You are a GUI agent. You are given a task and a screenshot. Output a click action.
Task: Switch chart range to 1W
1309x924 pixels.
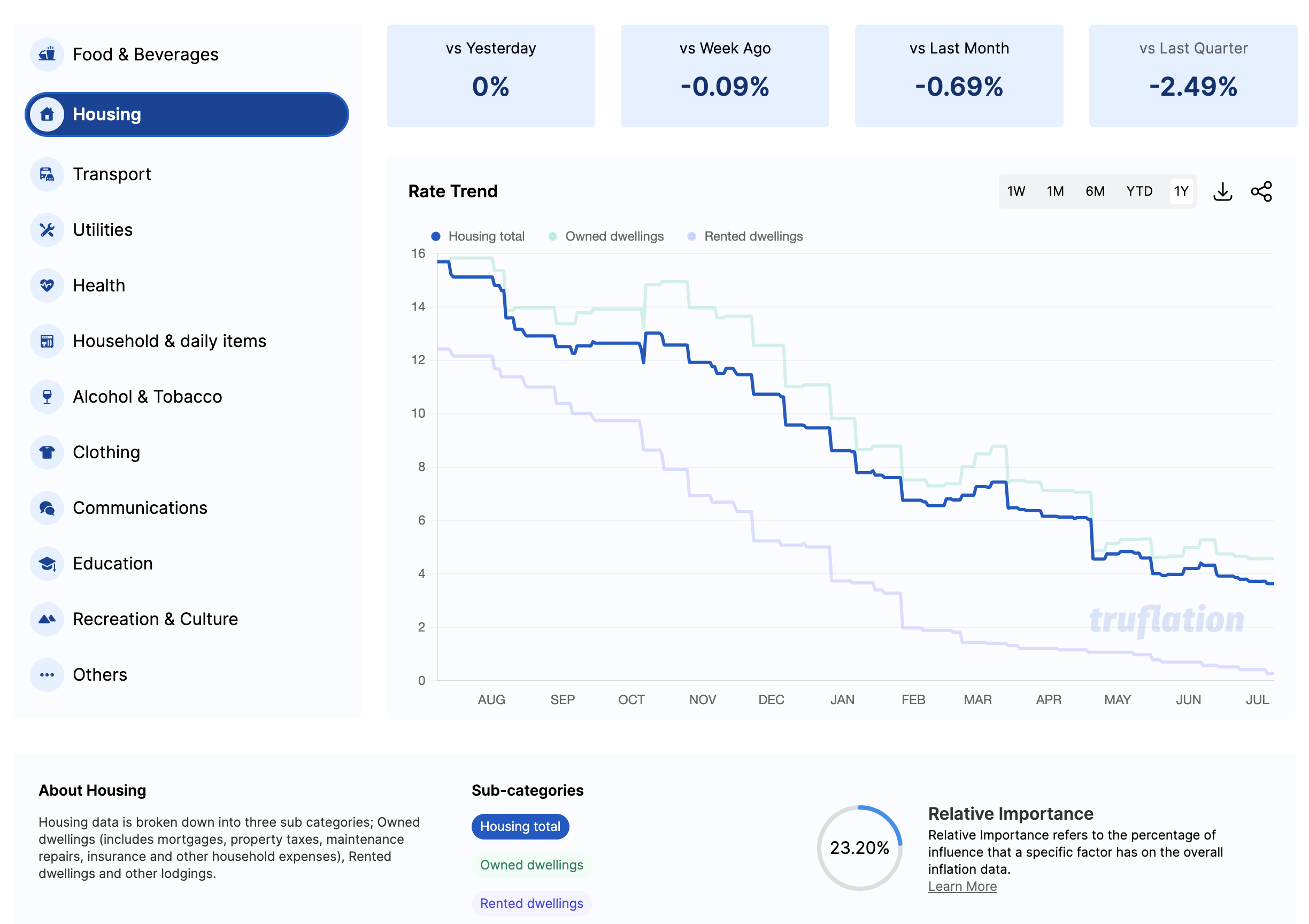coord(1016,191)
